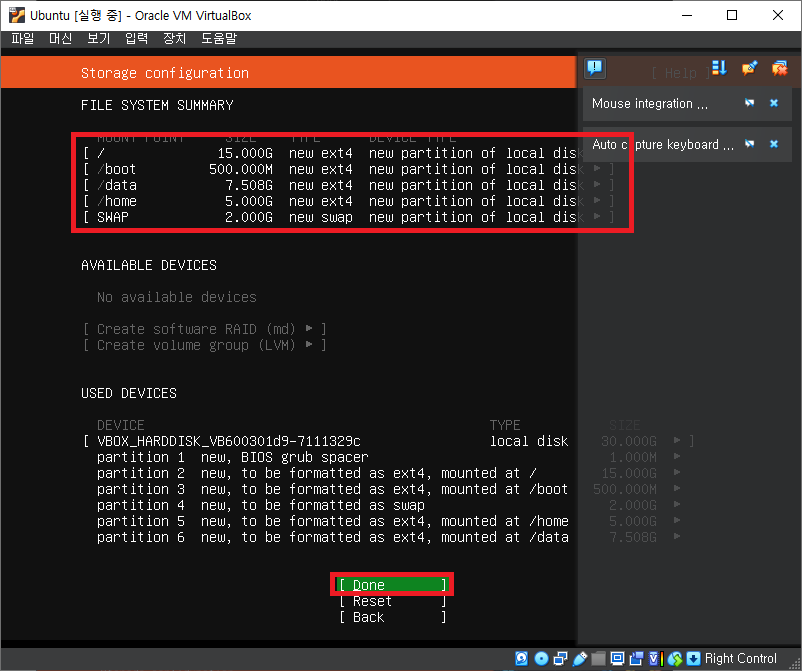Click the shared folders status icon
The image size is (802, 671).
598,658
